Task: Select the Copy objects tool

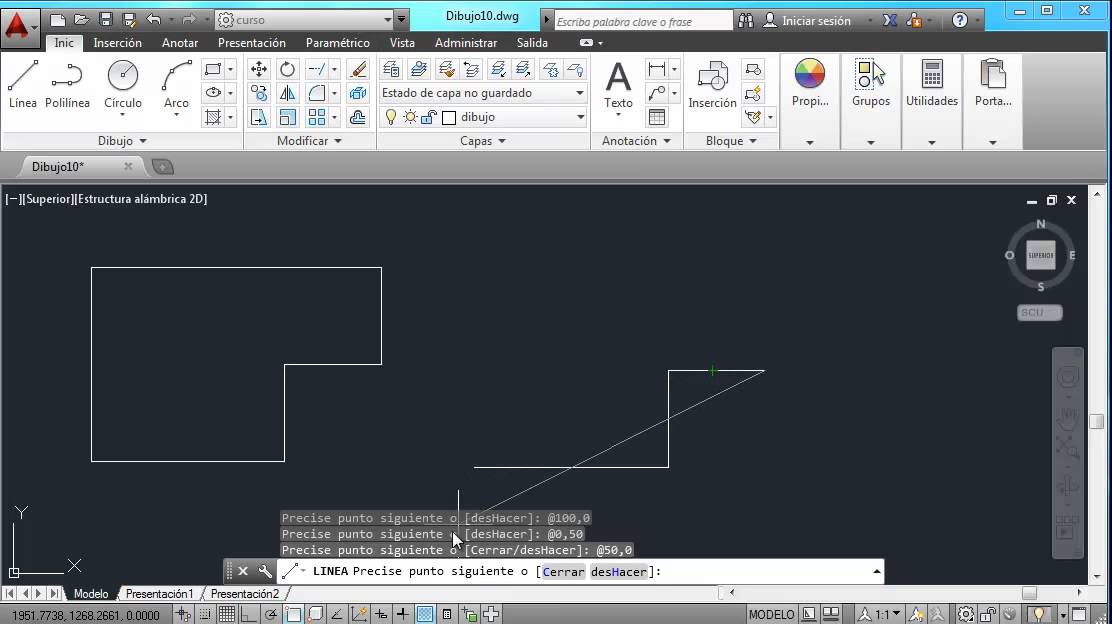Action: click(x=259, y=93)
